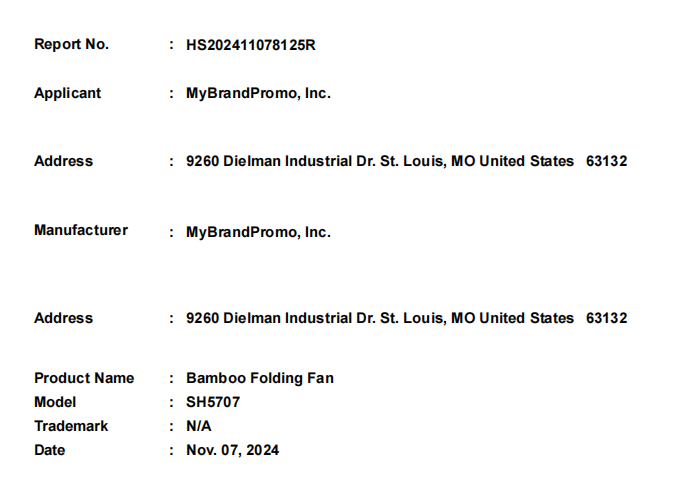
Task: Click the MyBrandPromo, Inc. value beside Applicant
Action: pos(258,93)
